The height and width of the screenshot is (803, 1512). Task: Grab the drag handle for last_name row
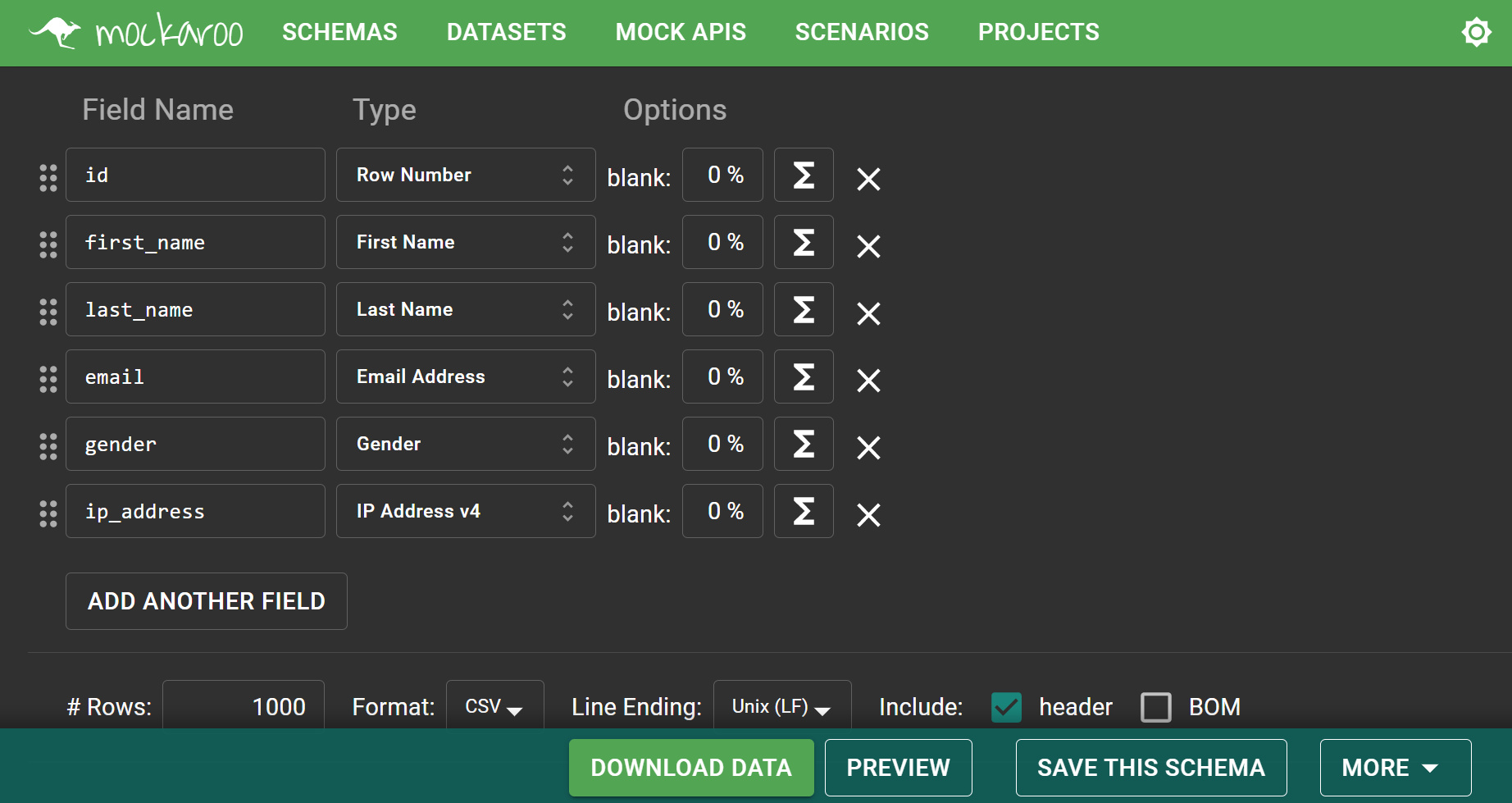coord(48,312)
